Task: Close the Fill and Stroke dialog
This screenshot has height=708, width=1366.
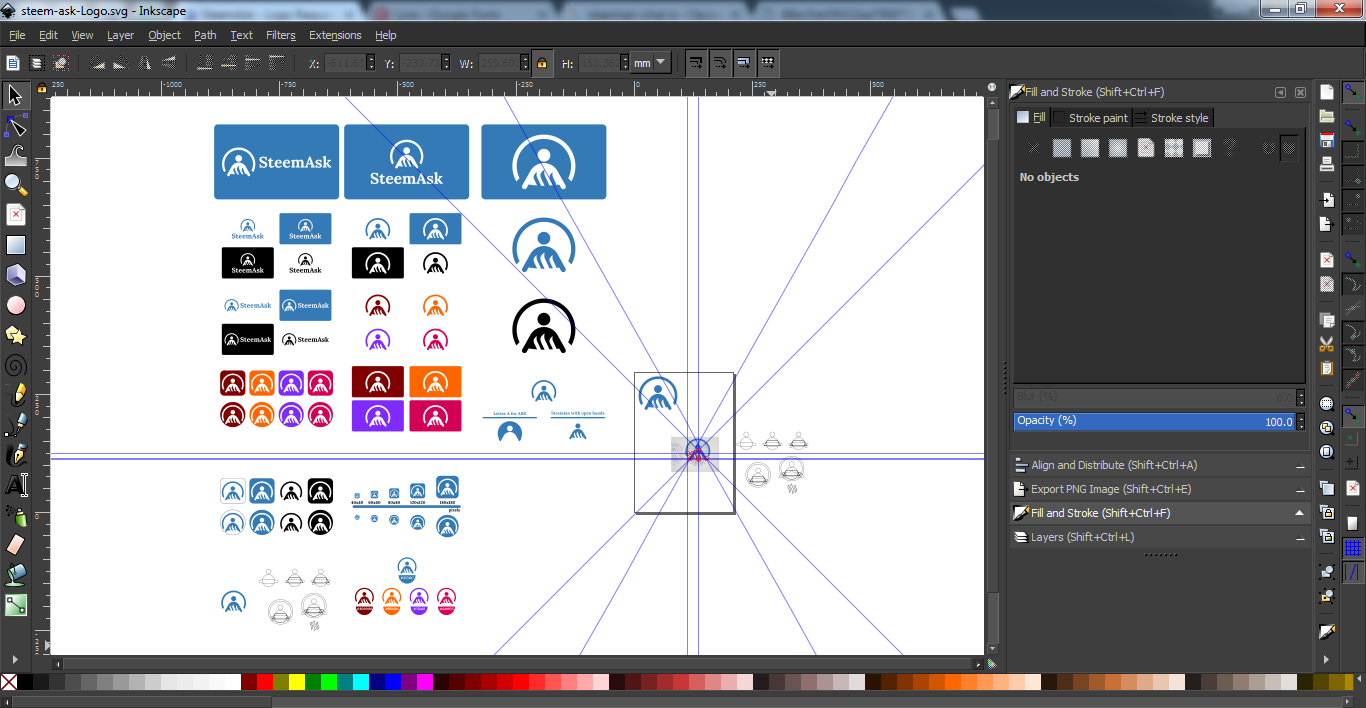Action: point(1300,92)
